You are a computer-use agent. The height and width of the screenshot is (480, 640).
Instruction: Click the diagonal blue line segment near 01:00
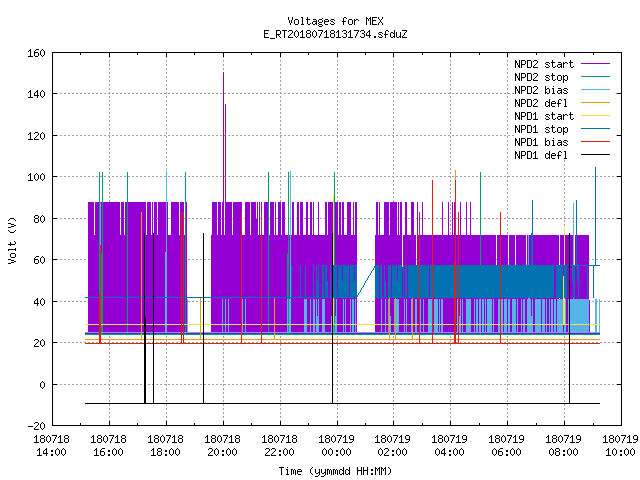click(x=366, y=281)
